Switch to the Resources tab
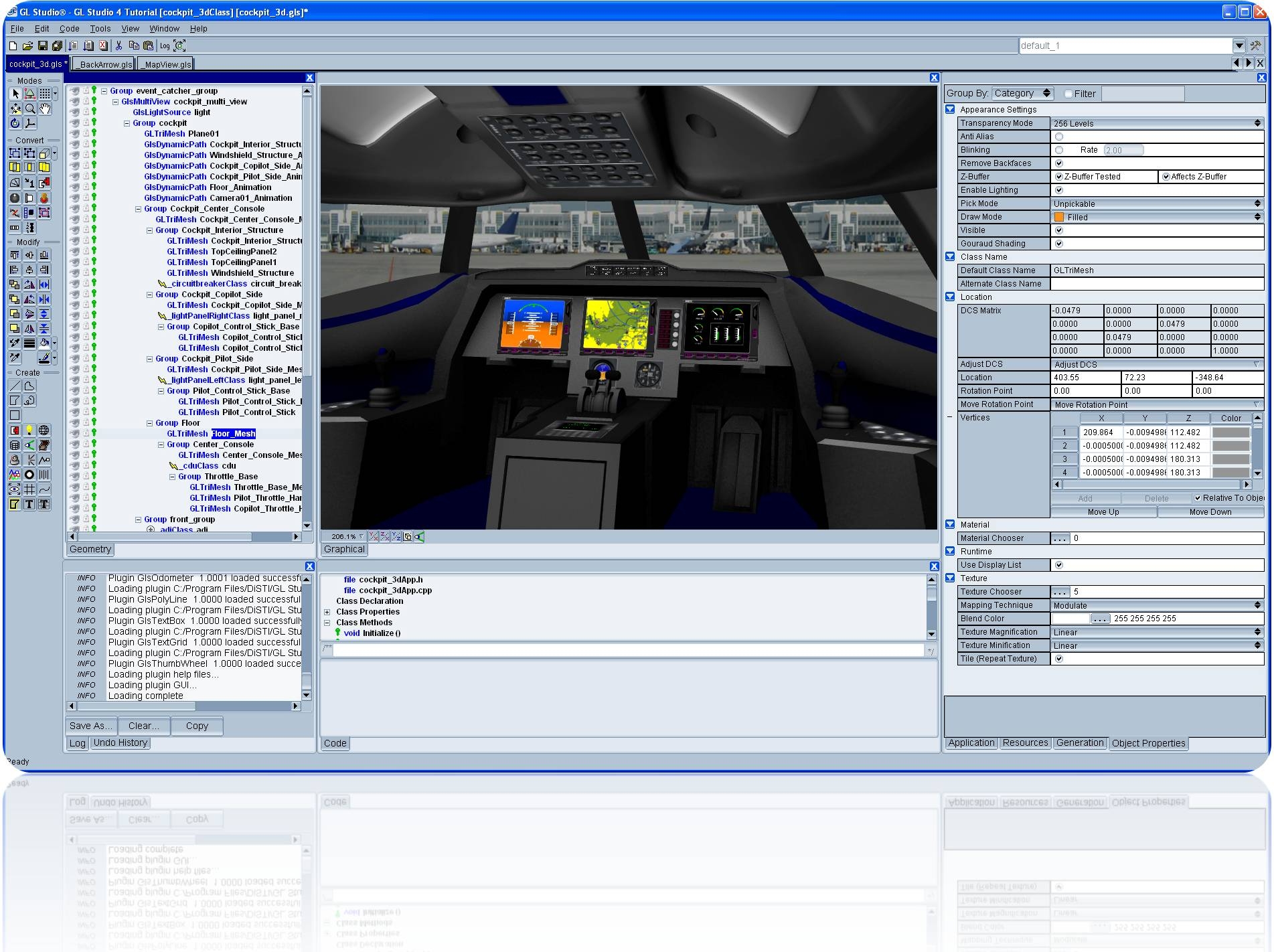Image resolution: width=1274 pixels, height=952 pixels. click(1025, 743)
